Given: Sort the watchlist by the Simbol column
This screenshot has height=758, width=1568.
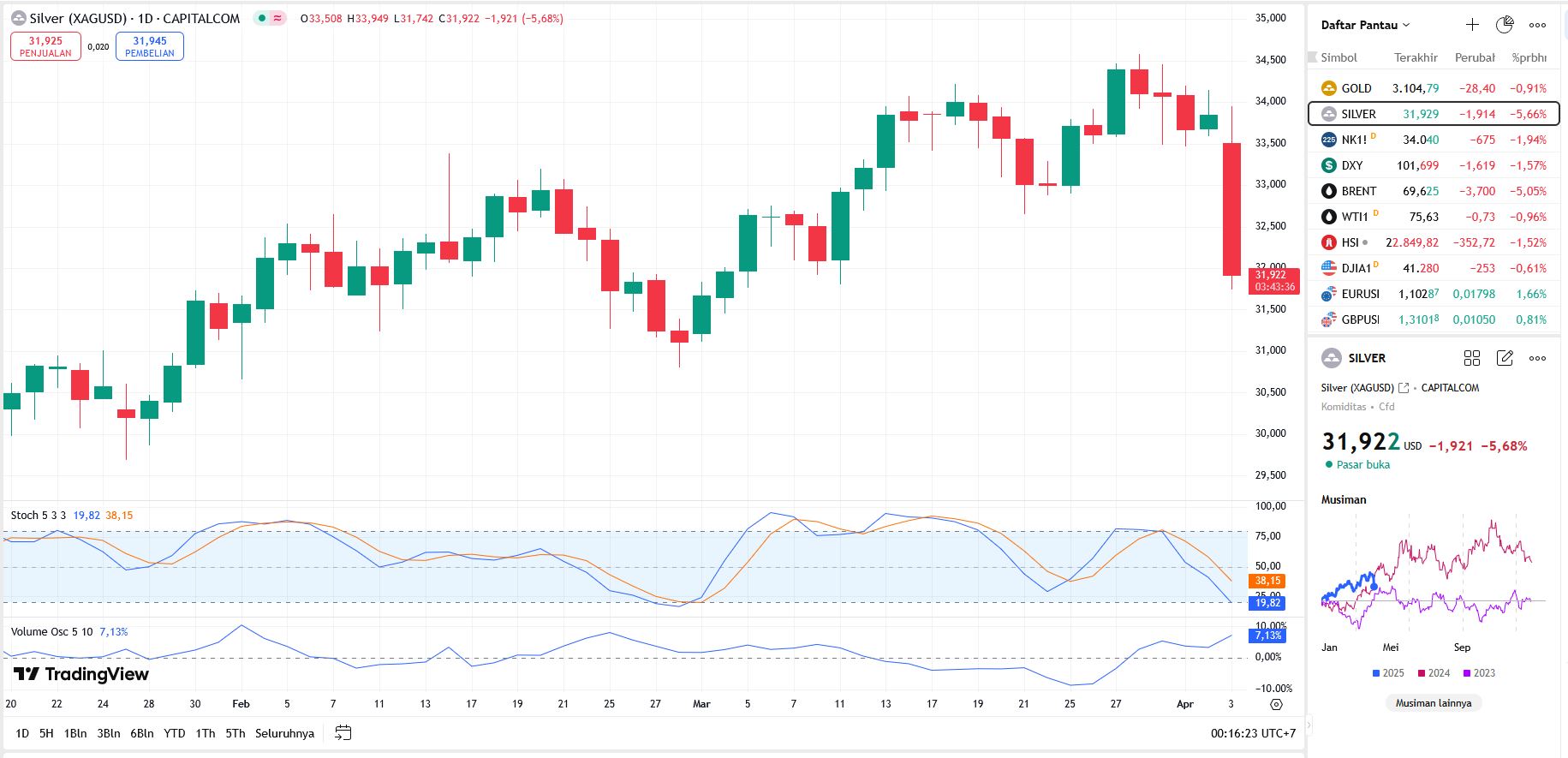Looking at the screenshot, I should [x=1338, y=57].
